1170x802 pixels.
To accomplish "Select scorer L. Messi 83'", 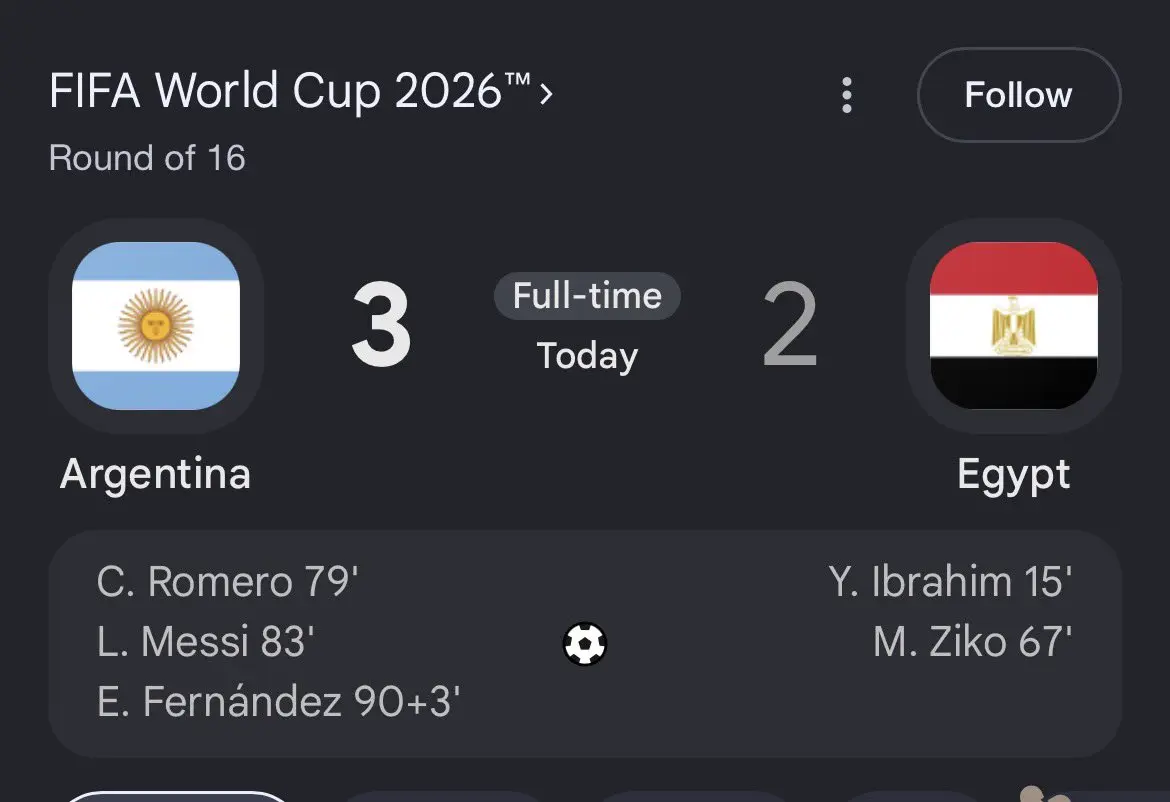I will tap(206, 642).
